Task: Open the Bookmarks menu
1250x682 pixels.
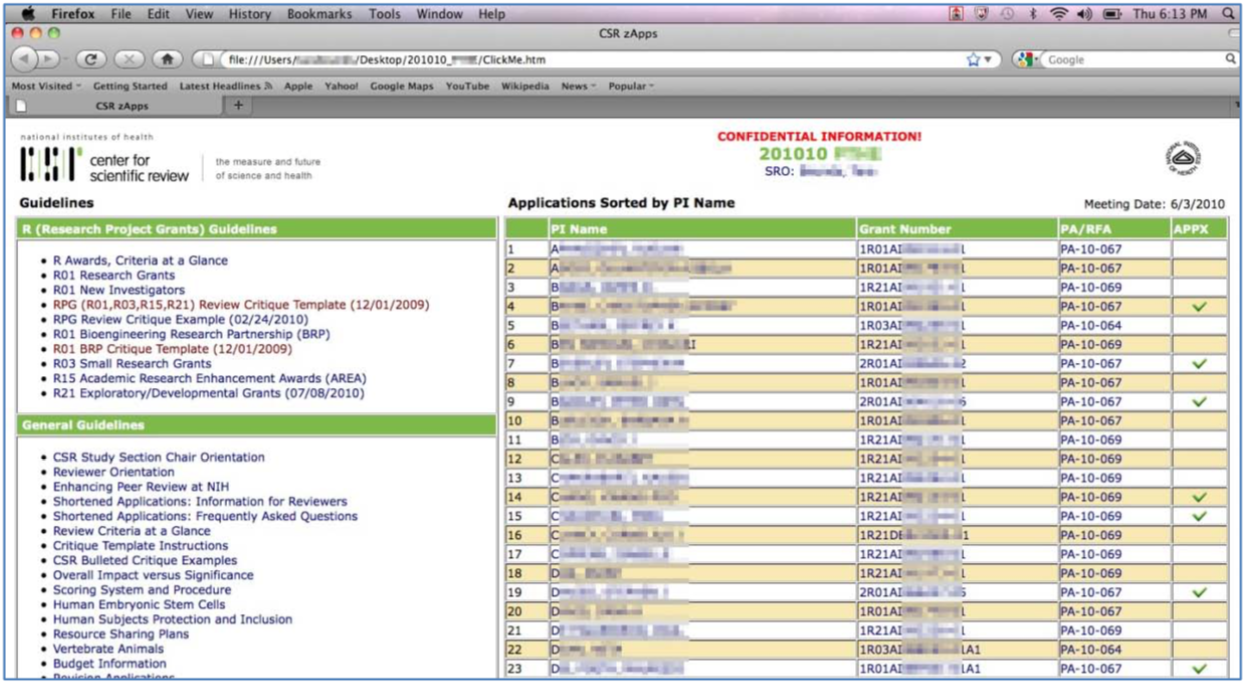Action: 319,14
